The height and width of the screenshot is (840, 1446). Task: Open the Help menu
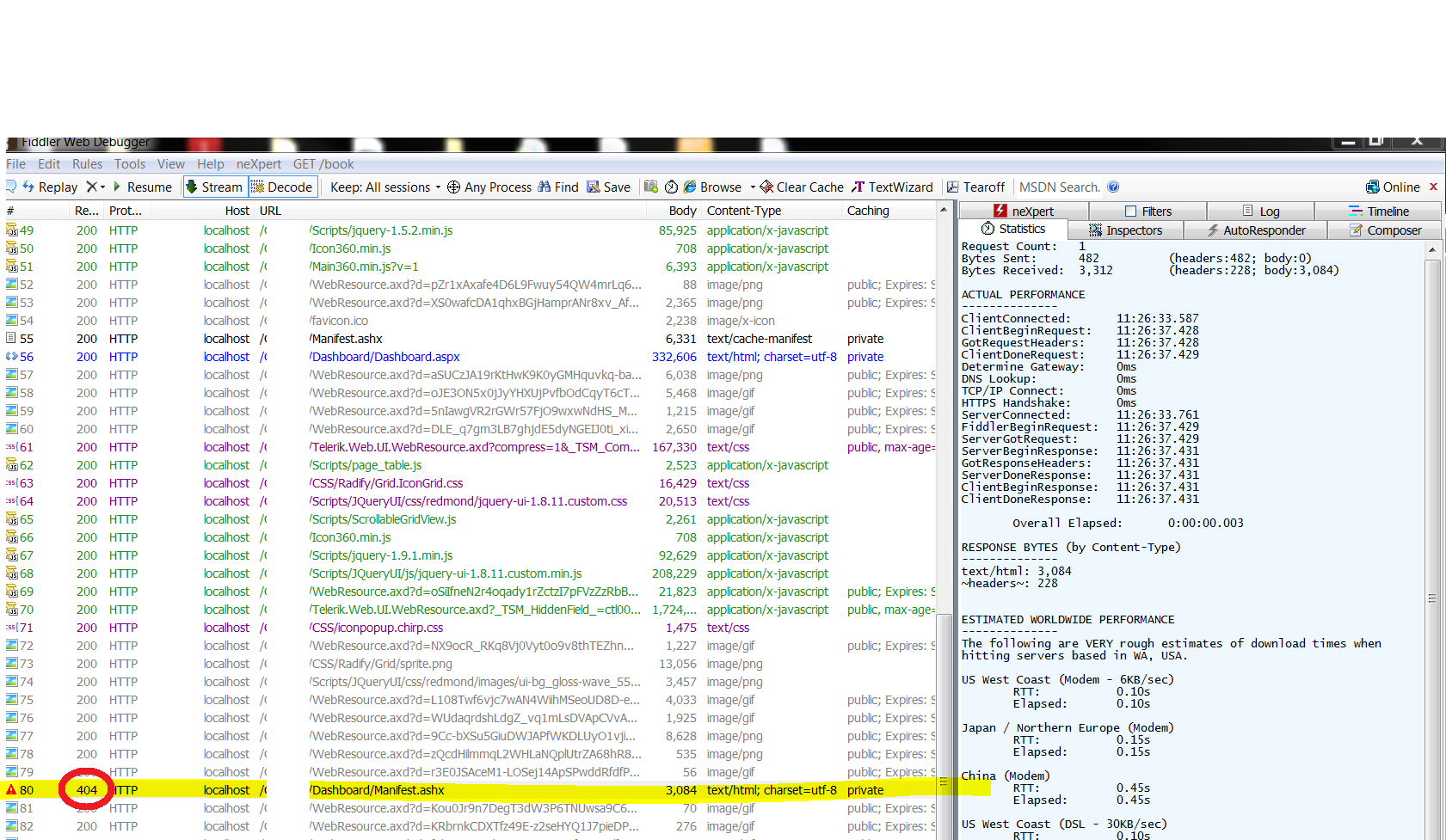click(211, 164)
